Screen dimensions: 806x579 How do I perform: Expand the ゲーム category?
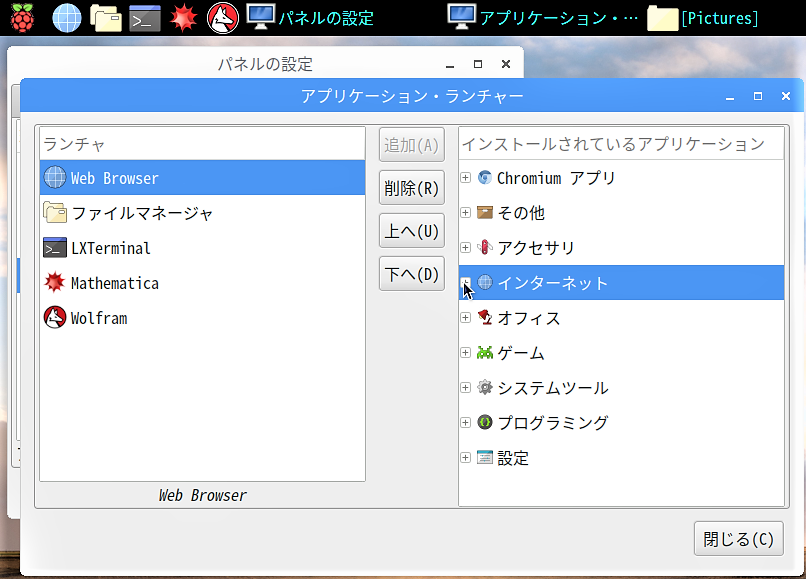tap(465, 352)
